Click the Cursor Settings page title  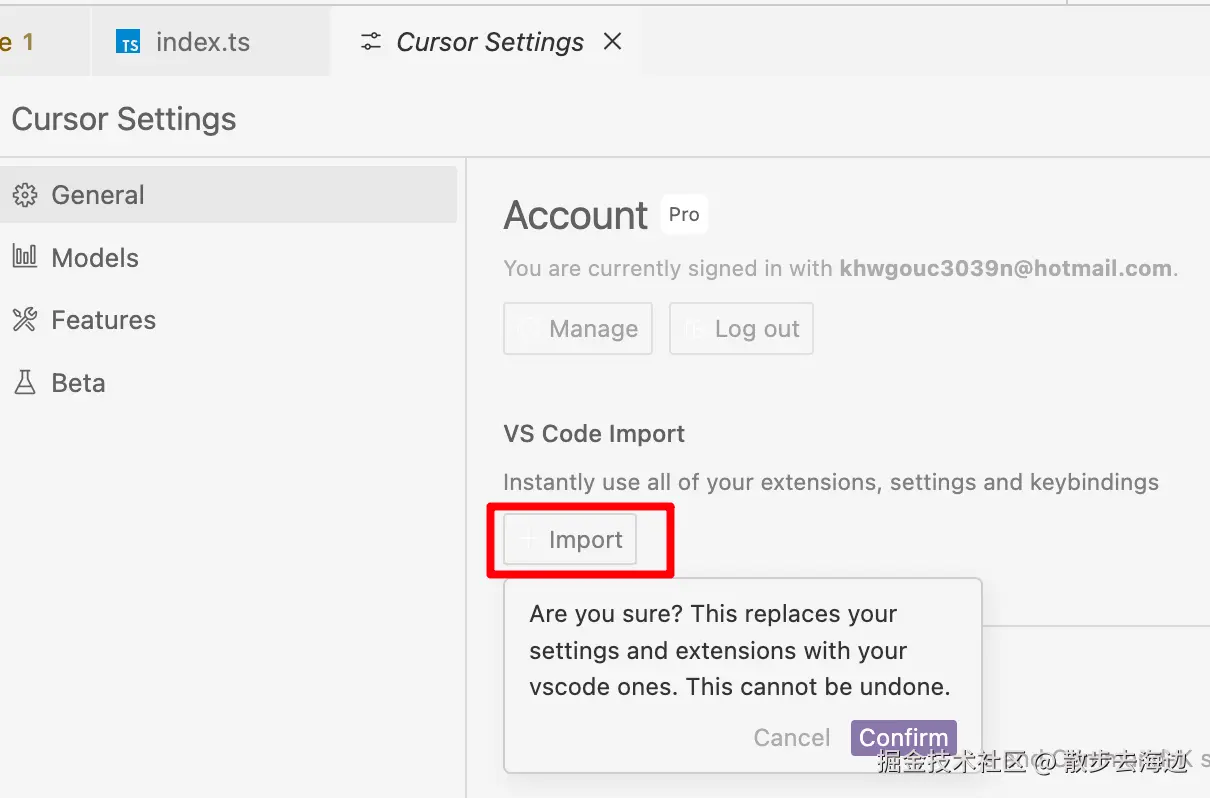tap(124, 119)
